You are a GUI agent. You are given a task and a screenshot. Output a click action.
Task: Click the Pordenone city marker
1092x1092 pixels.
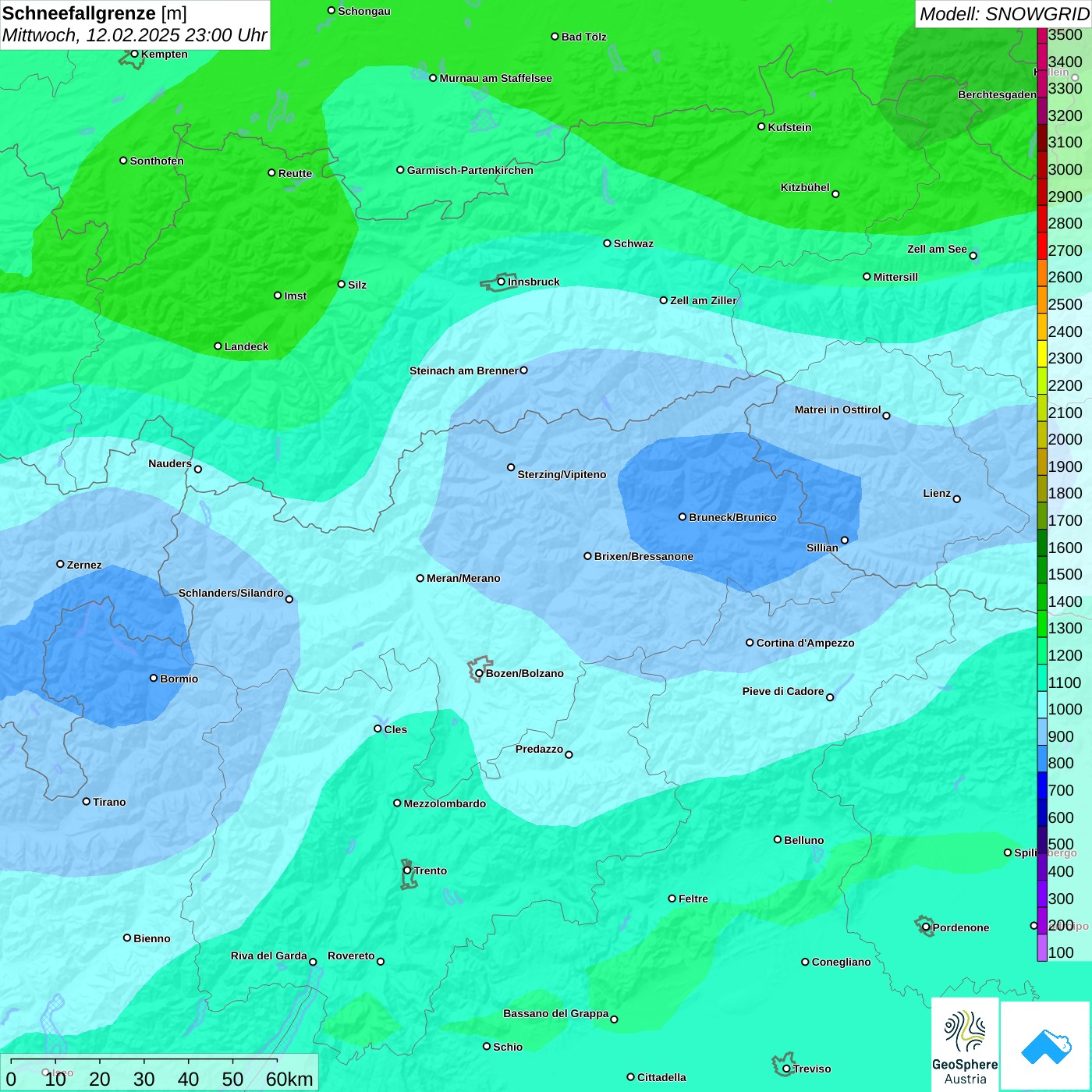coord(926,927)
